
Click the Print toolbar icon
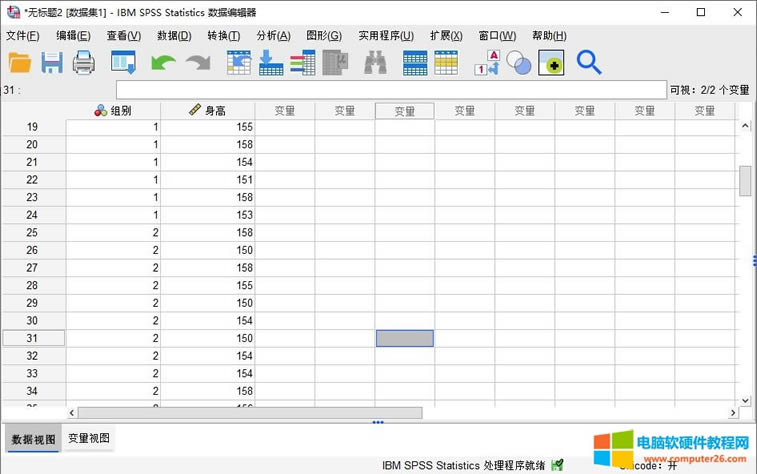pyautogui.click(x=84, y=63)
